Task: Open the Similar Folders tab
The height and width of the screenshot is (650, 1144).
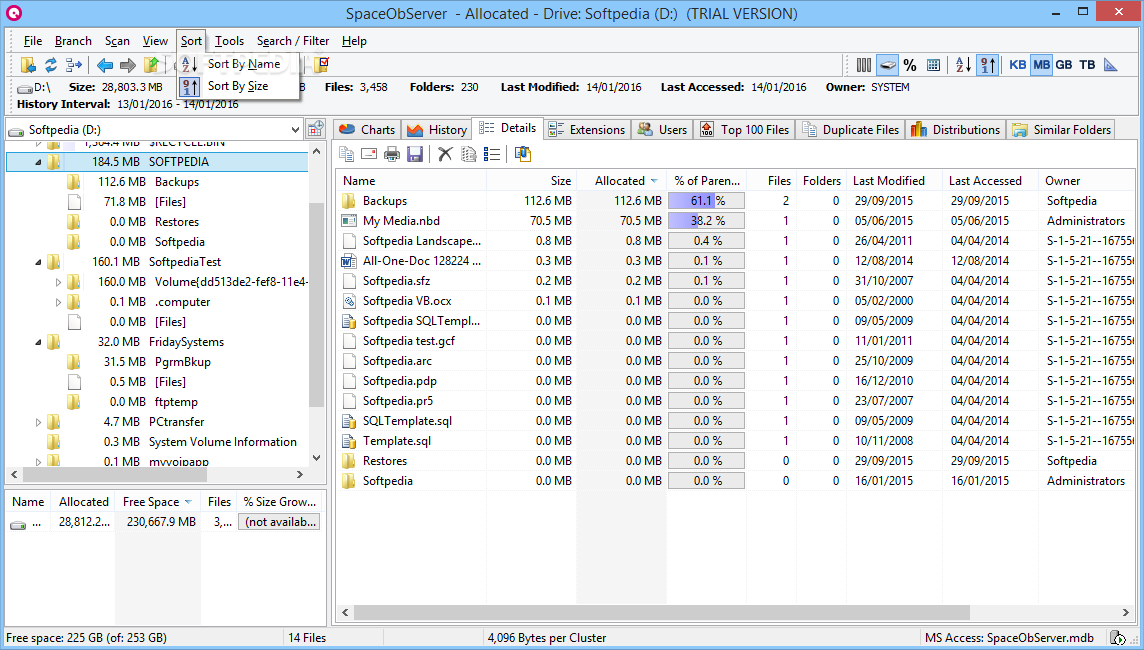Action: (x=1061, y=129)
